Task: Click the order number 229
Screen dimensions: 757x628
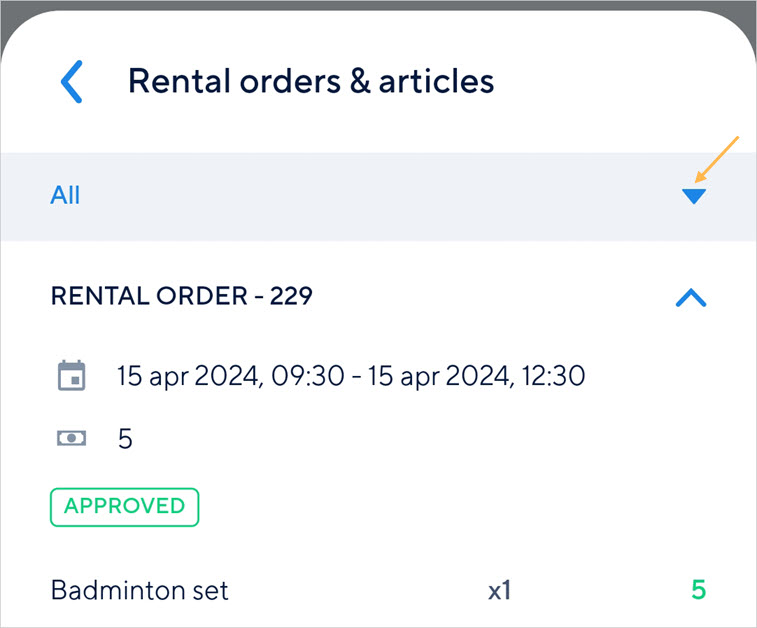Action: (x=291, y=296)
